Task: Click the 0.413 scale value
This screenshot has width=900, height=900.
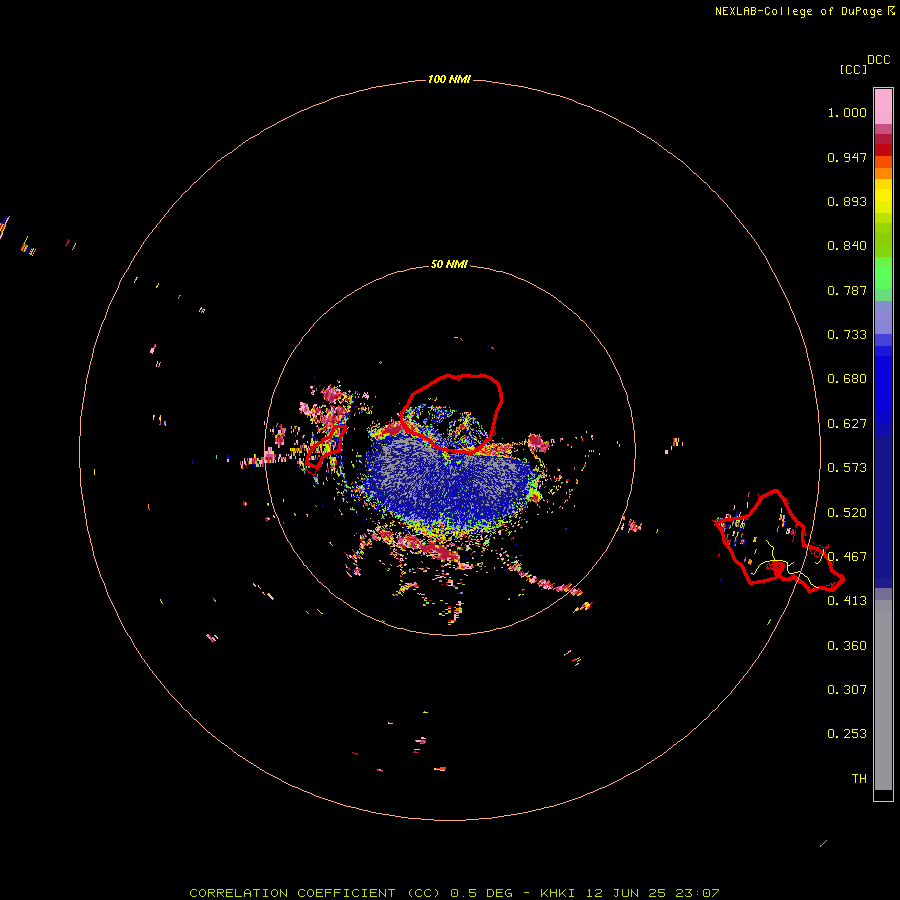Action: [847, 601]
